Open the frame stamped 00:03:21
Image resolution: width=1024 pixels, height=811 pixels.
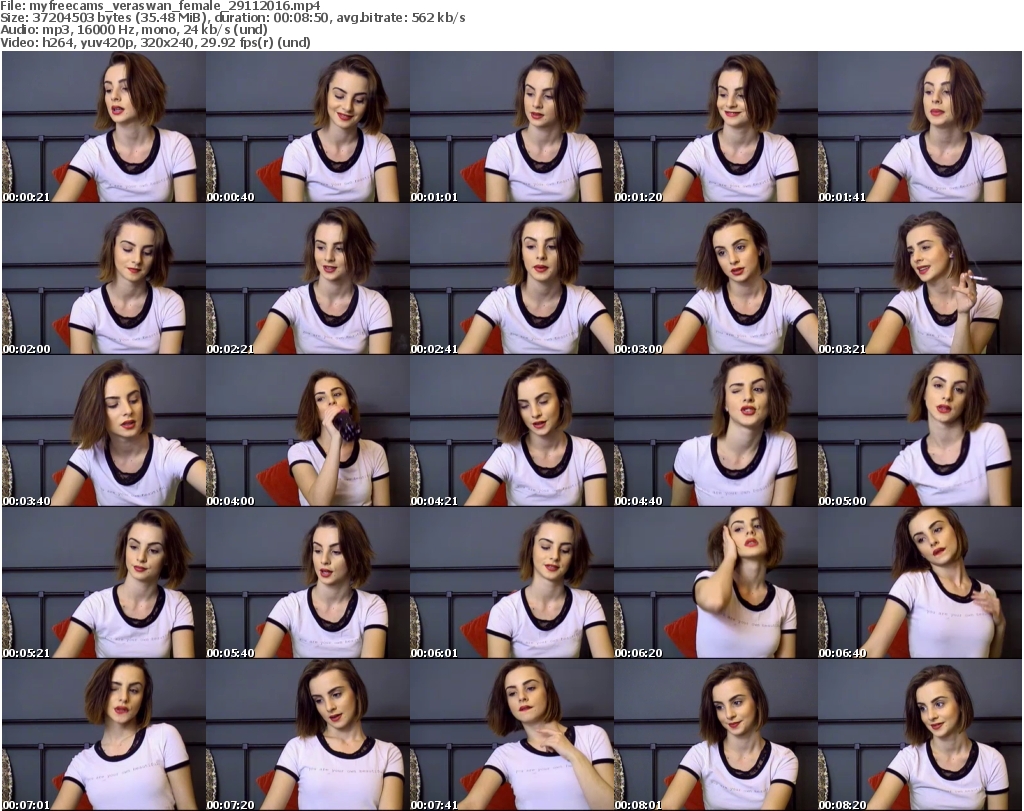(920, 279)
